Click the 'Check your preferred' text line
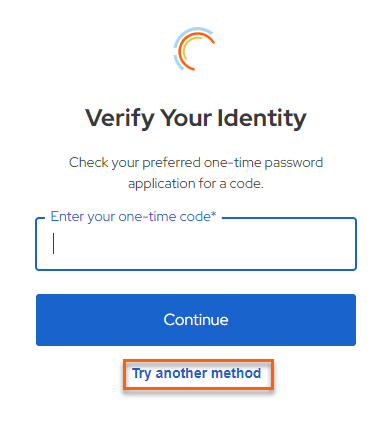The image size is (392, 422). [x=196, y=163]
